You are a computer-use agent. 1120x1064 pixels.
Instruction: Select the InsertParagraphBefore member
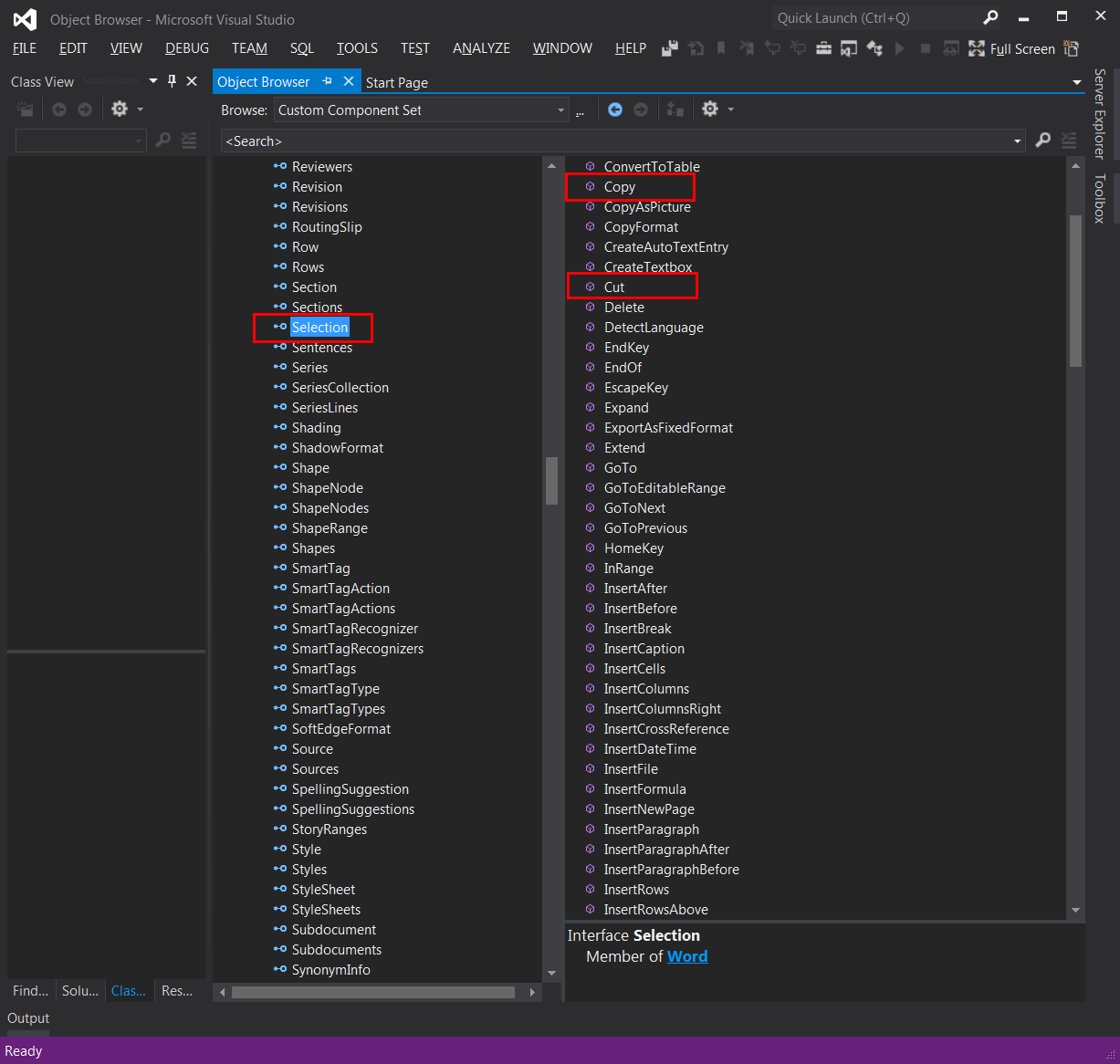point(671,870)
